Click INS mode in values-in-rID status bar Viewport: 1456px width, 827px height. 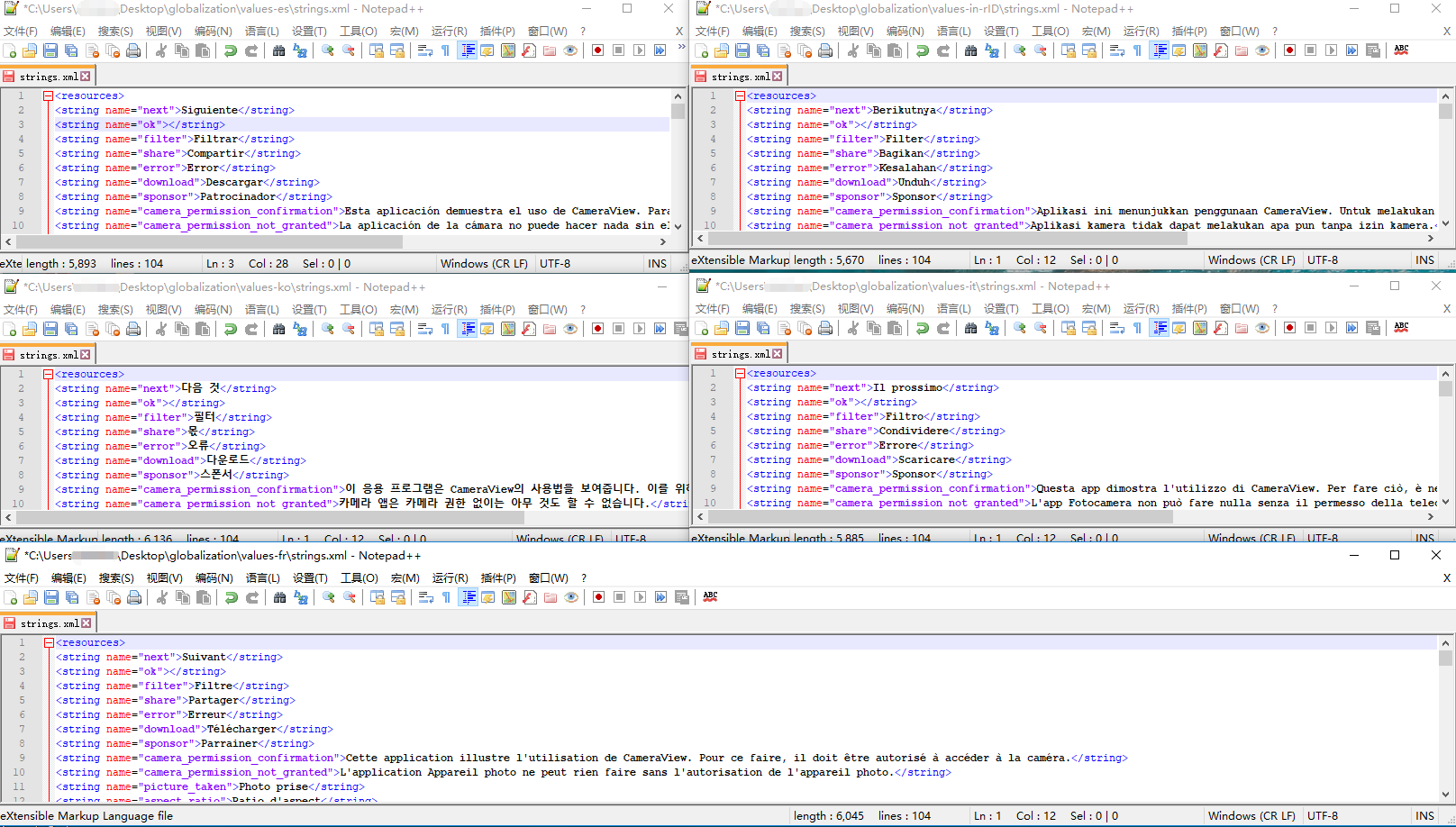pyautogui.click(x=1424, y=259)
